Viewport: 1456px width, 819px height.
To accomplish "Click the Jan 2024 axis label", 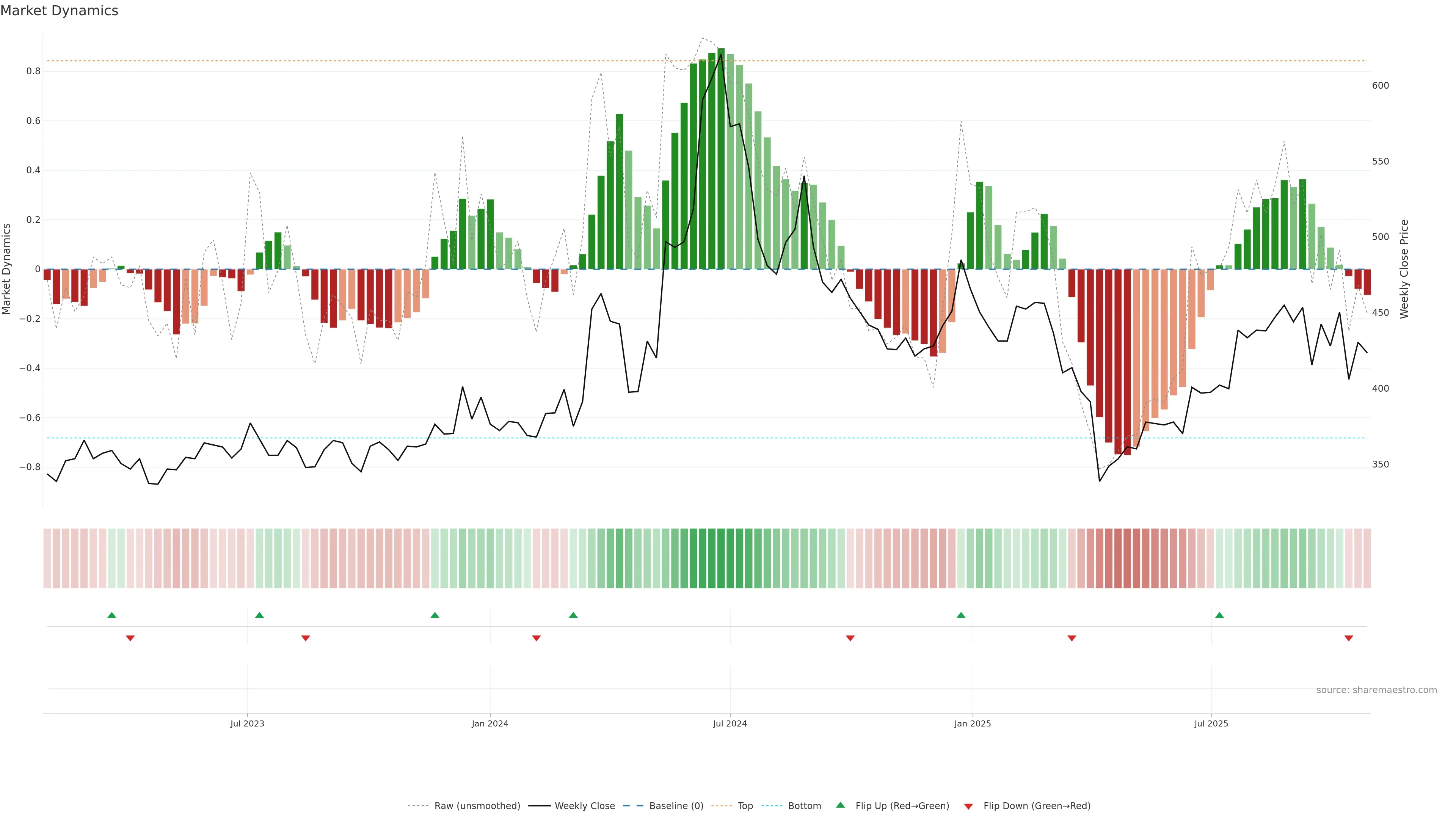I will 490,723.
